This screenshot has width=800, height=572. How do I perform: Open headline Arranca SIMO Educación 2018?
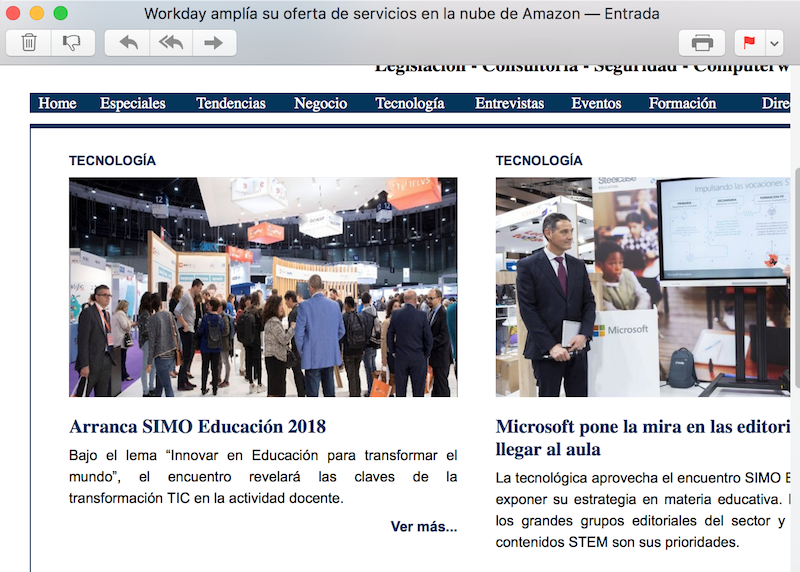197,427
